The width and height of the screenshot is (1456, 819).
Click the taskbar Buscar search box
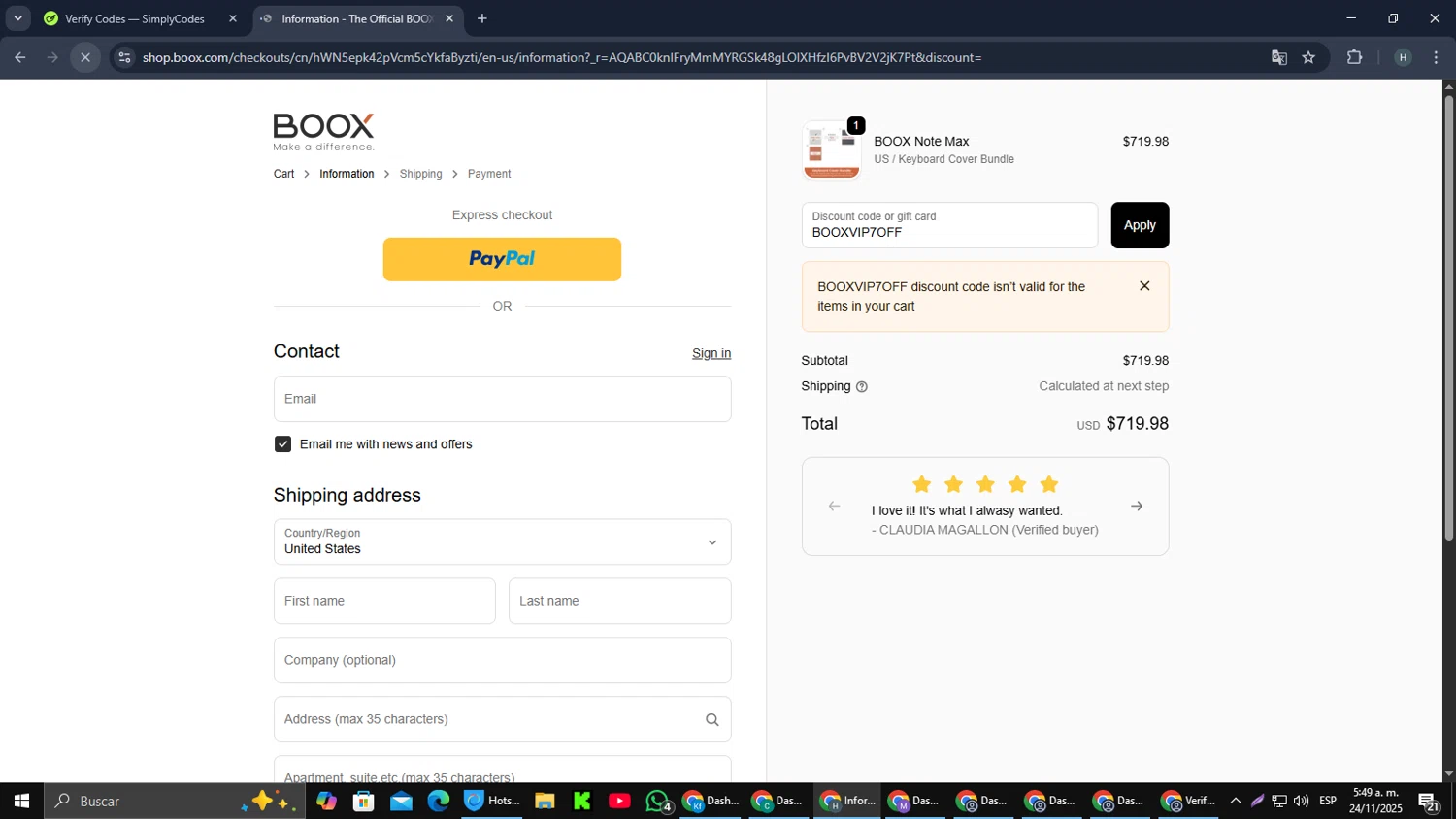pyautogui.click(x=175, y=801)
